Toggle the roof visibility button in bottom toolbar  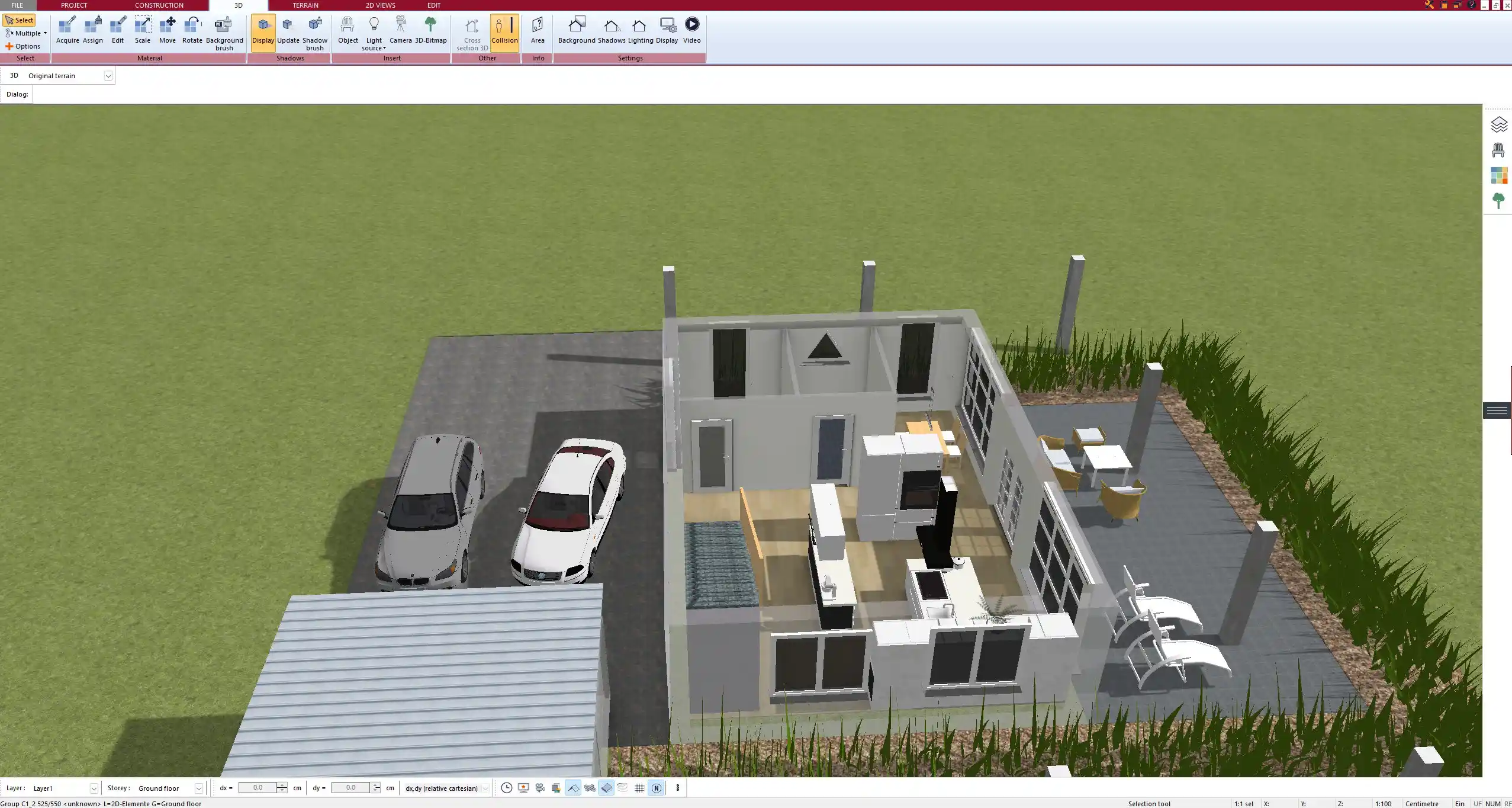pos(573,788)
